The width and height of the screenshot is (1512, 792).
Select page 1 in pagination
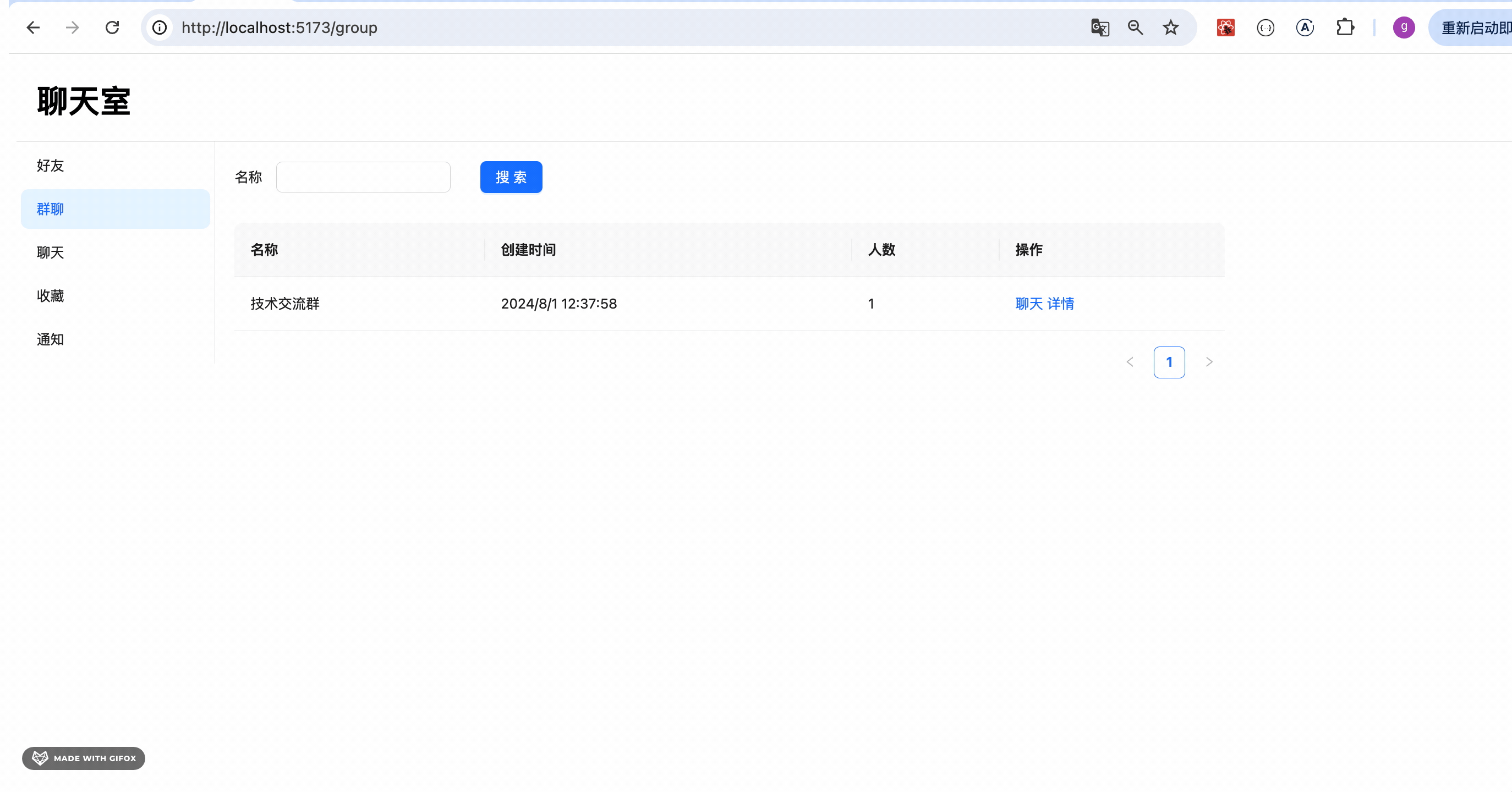(x=1169, y=362)
